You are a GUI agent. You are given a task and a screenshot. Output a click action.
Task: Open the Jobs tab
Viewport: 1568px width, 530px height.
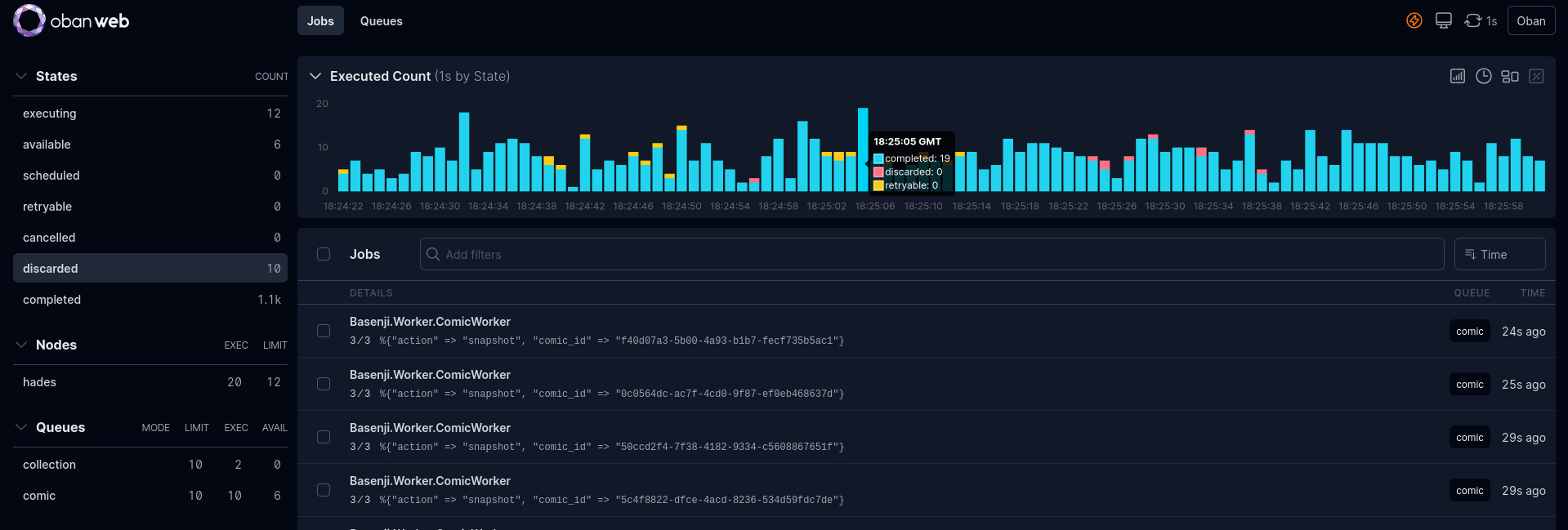320,21
